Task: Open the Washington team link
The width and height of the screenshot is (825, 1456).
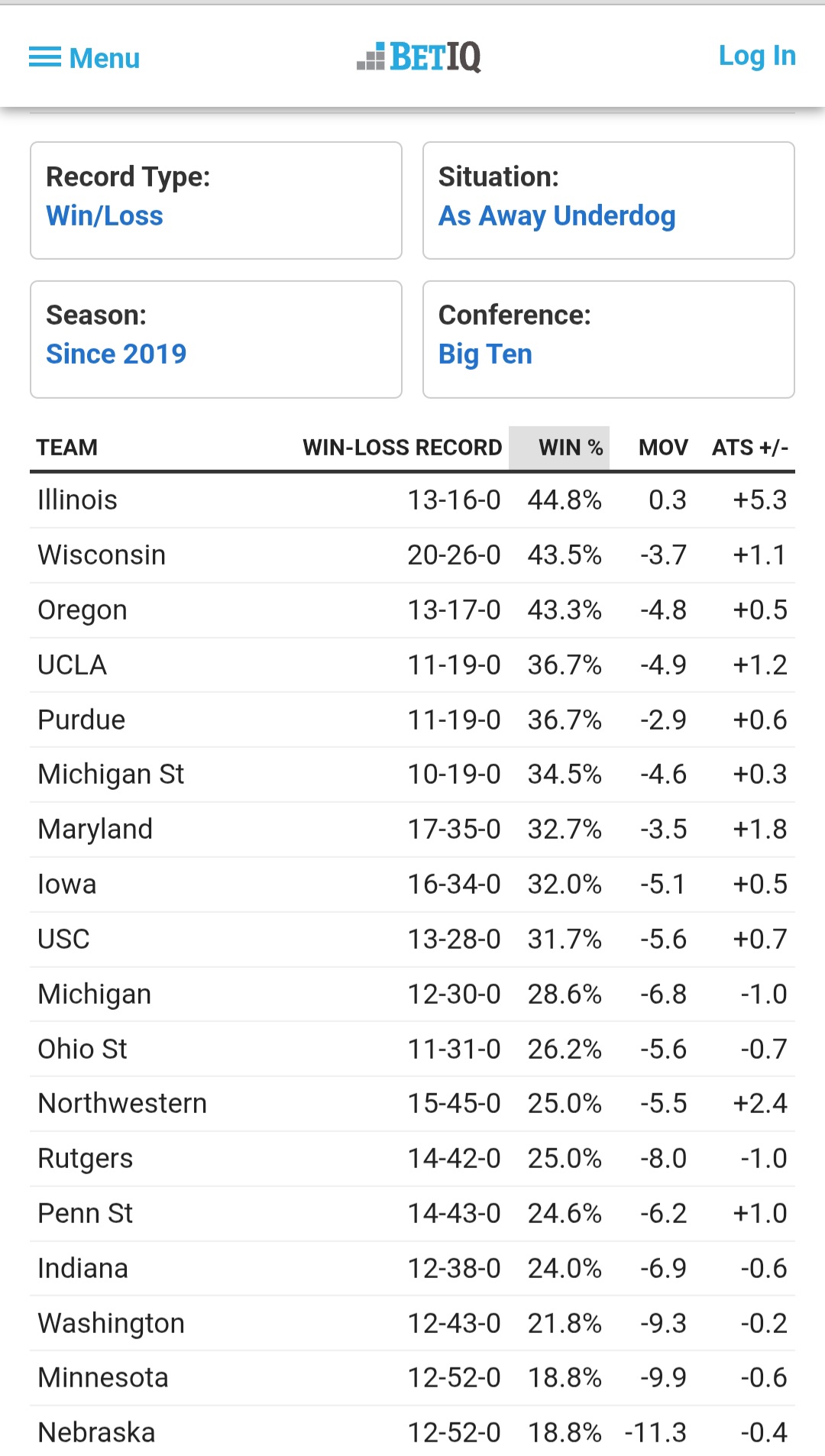Action: 111,1324
